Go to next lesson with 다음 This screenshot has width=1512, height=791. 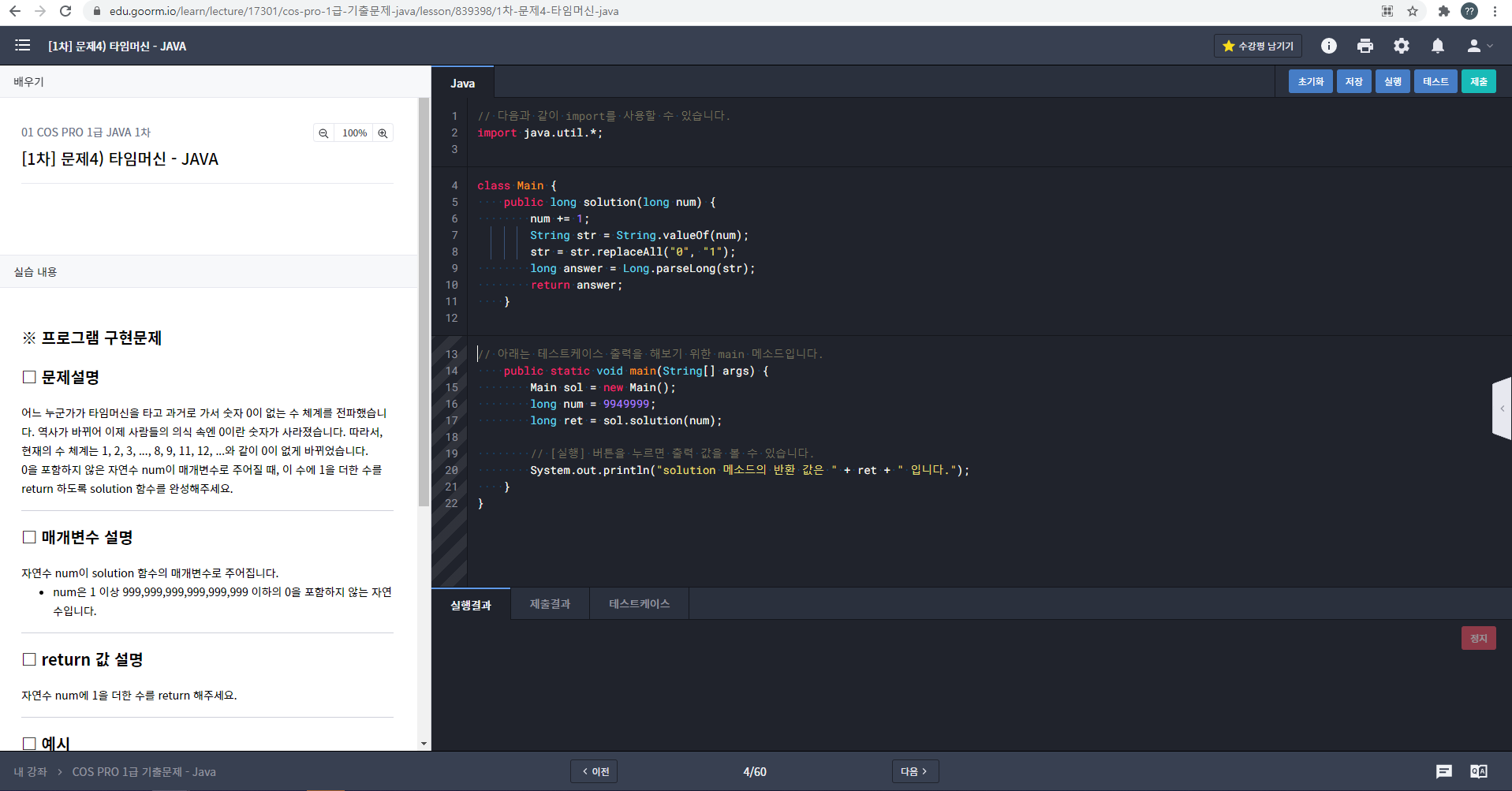(x=915, y=771)
